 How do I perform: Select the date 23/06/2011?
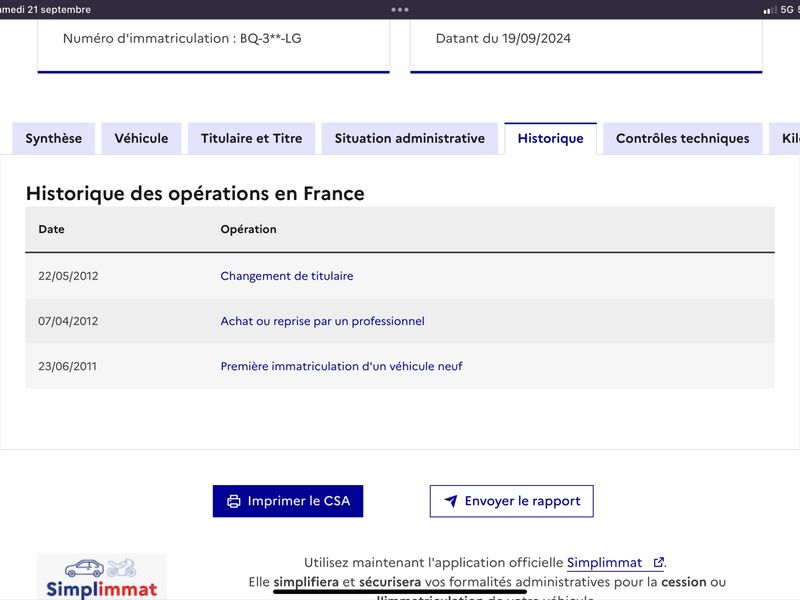coord(67,366)
